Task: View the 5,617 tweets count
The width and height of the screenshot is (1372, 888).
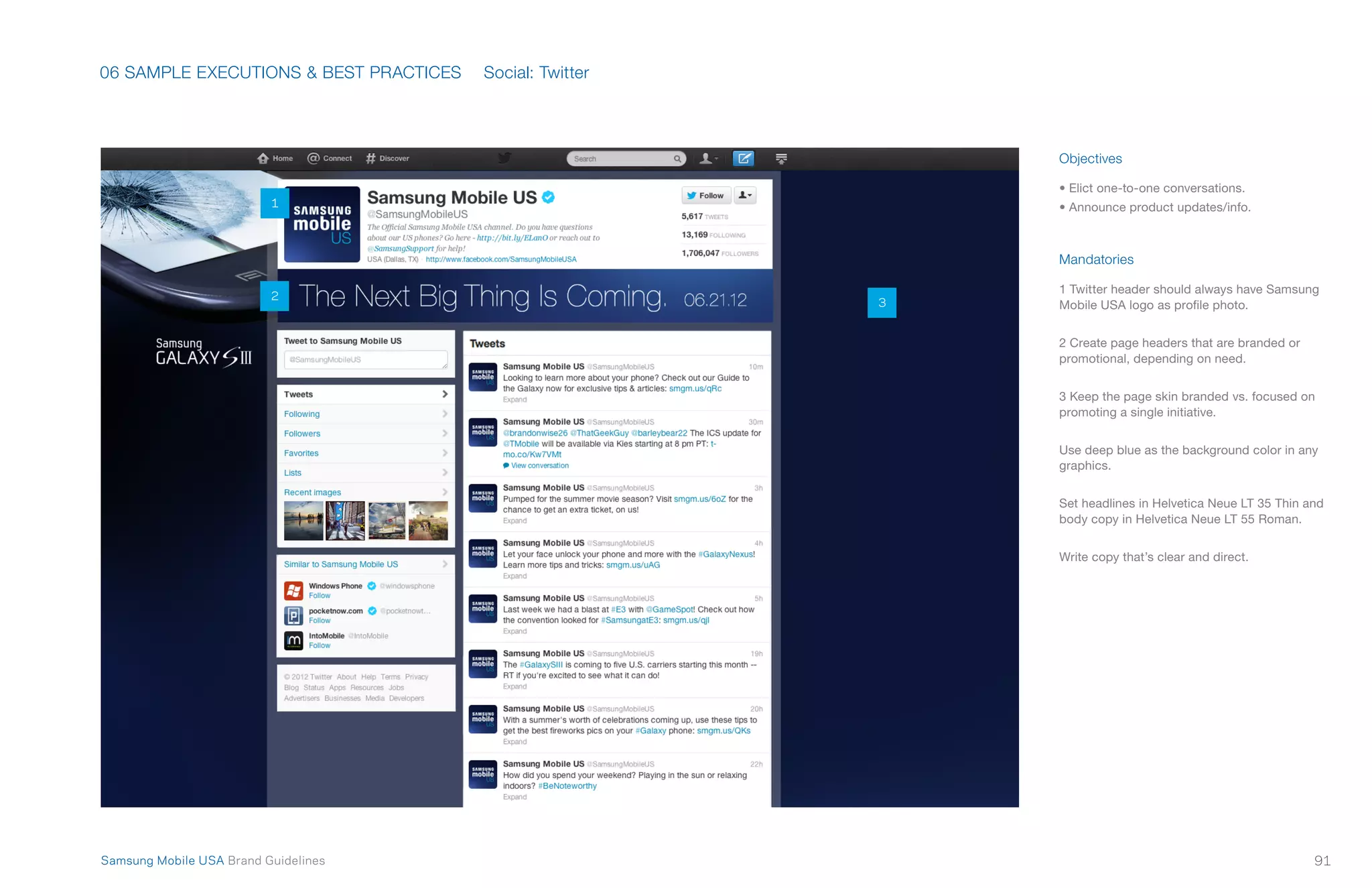Action: pyautogui.click(x=705, y=216)
